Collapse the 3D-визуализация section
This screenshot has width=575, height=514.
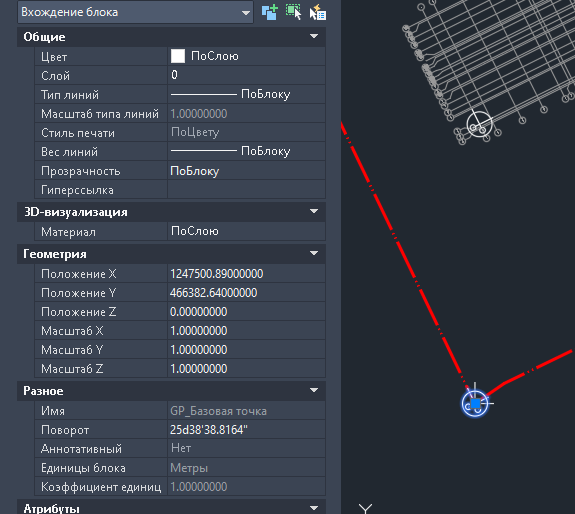click(314, 211)
